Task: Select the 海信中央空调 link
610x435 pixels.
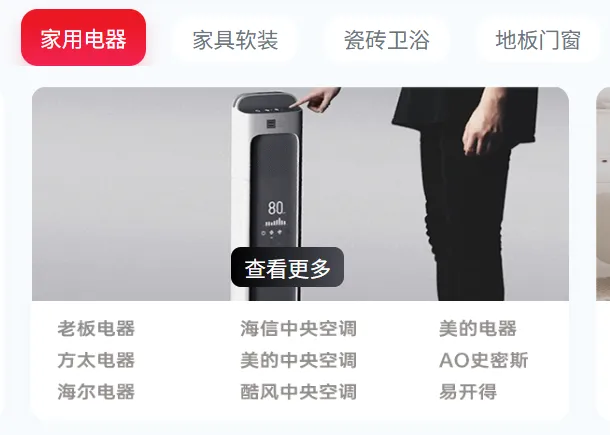Action: [x=298, y=328]
